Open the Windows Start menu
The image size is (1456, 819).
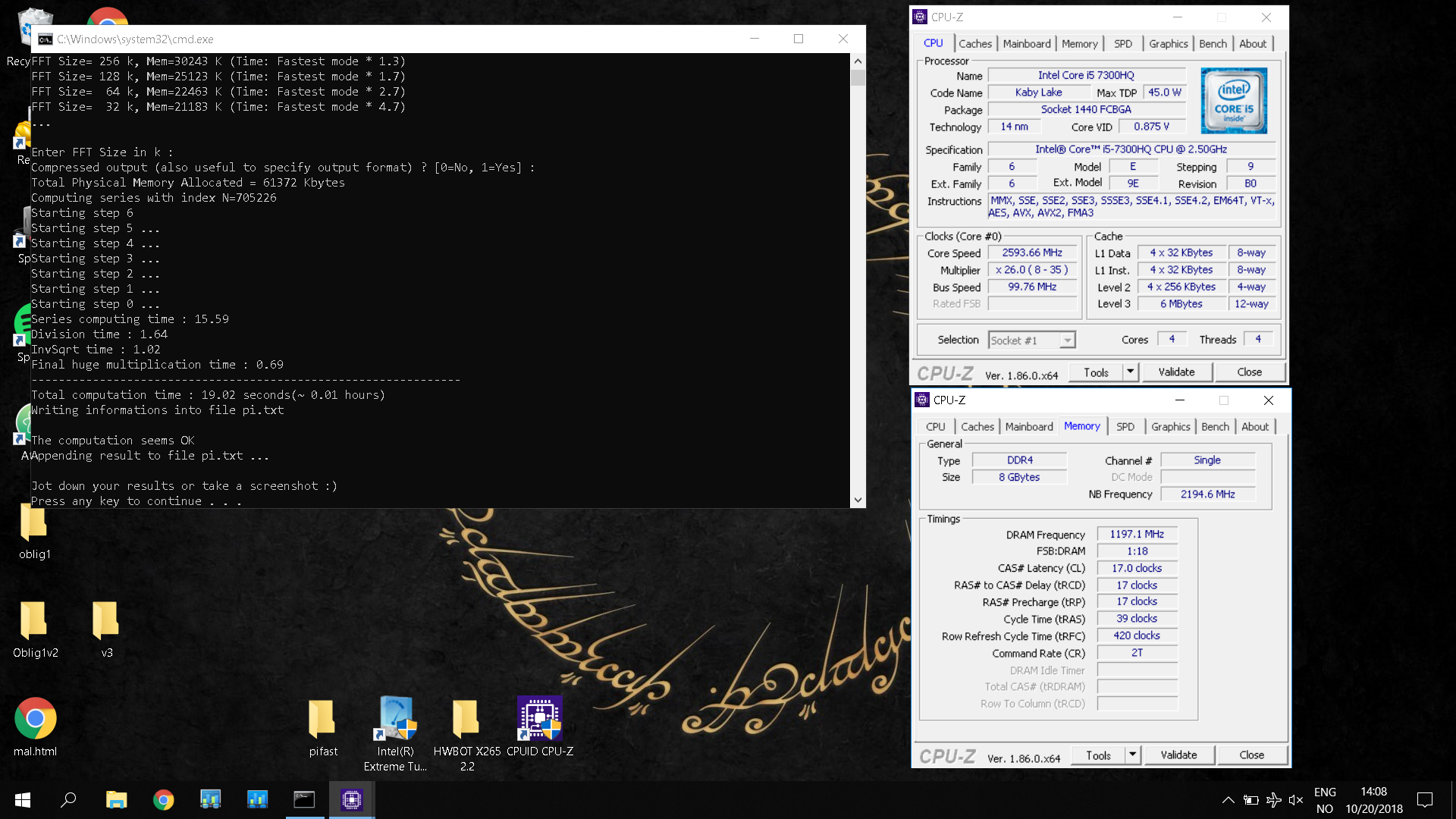click(23, 799)
